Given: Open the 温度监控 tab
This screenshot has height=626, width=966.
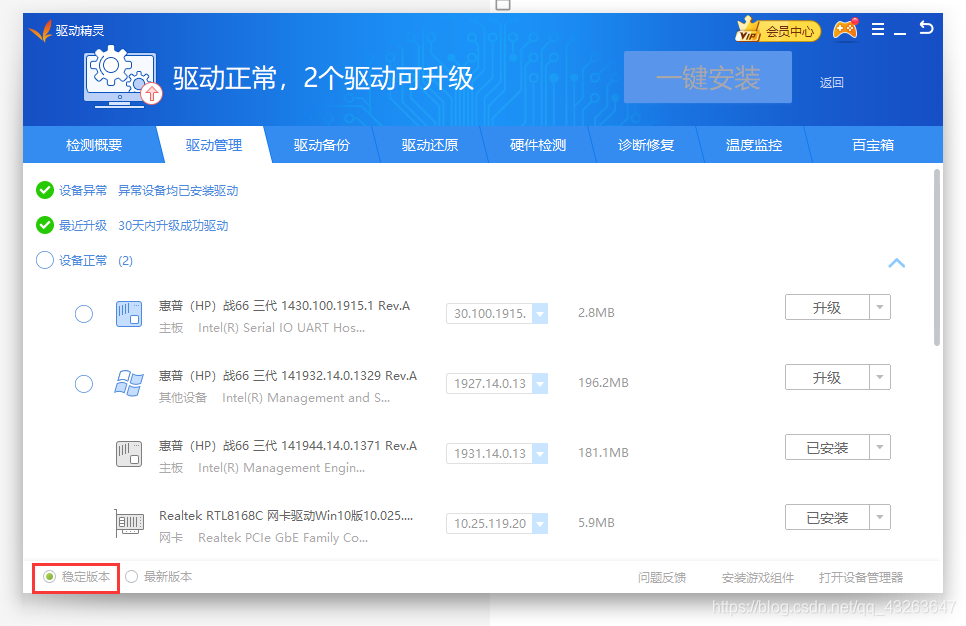Looking at the screenshot, I should [754, 145].
